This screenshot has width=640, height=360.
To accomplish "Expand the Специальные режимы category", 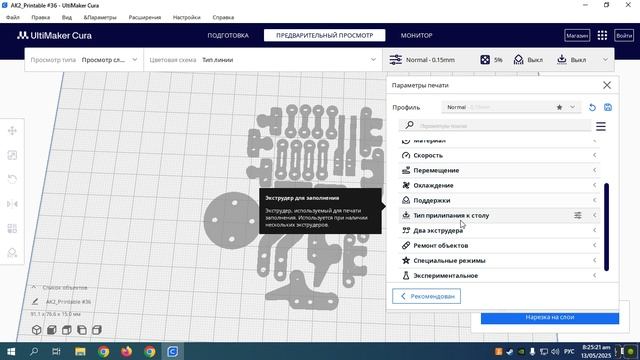I will click(498, 260).
